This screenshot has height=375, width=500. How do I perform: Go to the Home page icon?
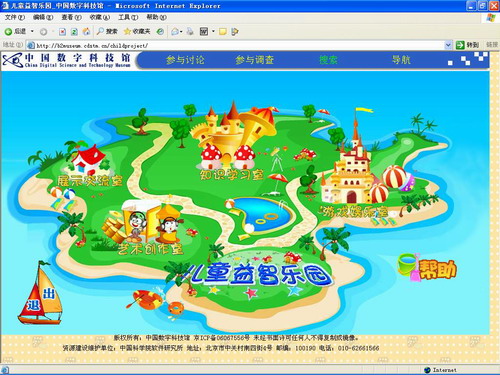point(86,32)
